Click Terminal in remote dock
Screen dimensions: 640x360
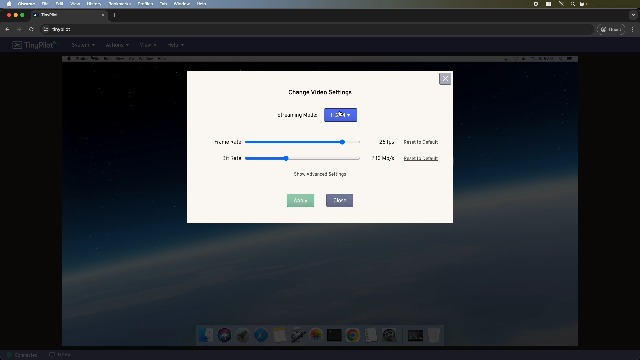pos(334,336)
